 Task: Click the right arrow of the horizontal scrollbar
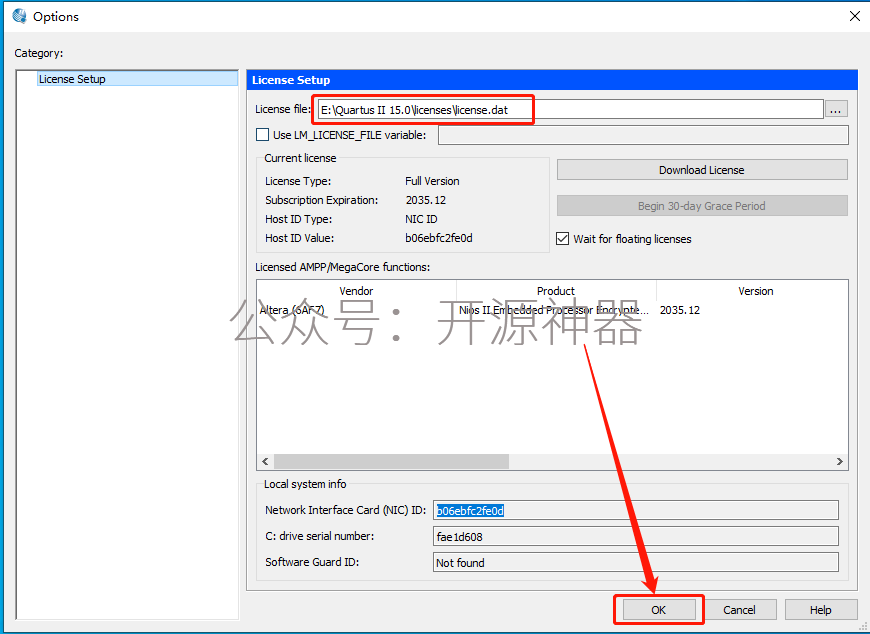839,461
